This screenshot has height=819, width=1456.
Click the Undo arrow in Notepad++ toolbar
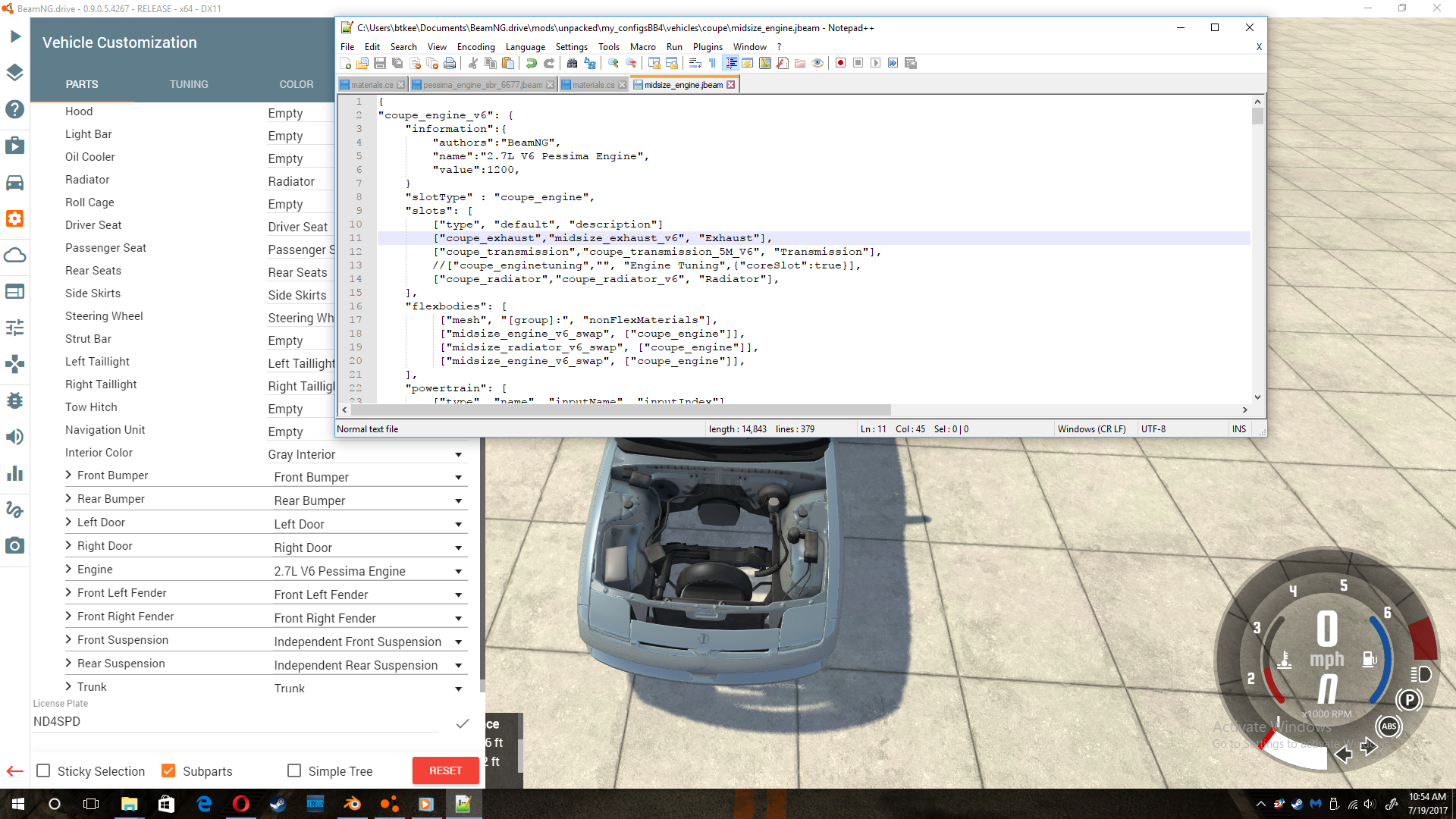pyautogui.click(x=532, y=63)
